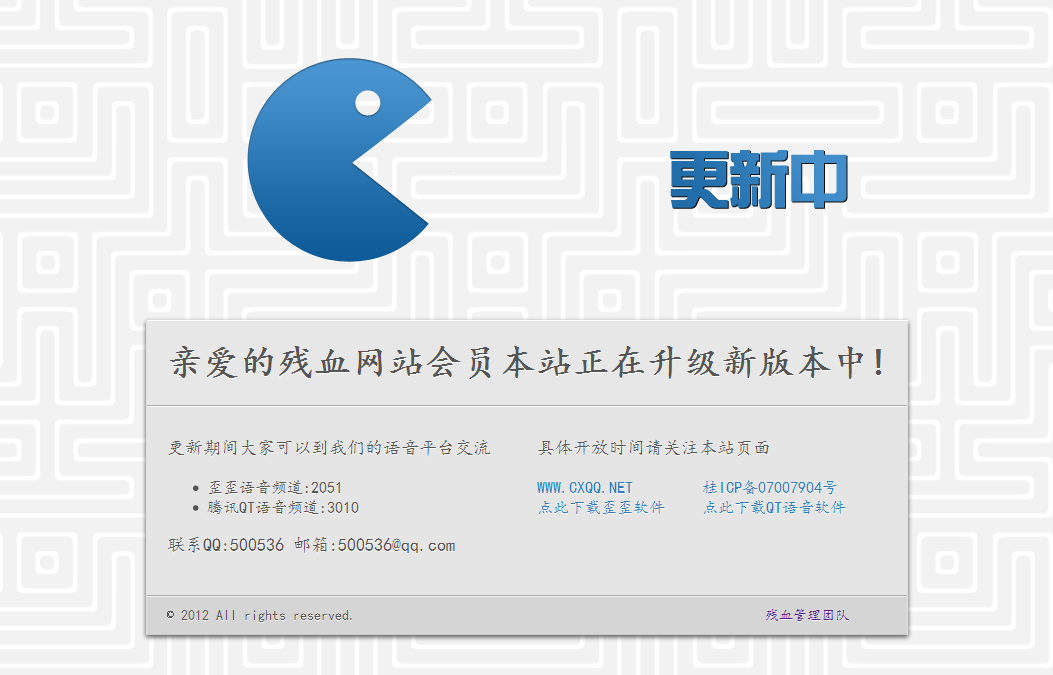The width and height of the screenshot is (1053, 675).
Task: Click 点此下载QT语音软件 download link
Action: pyautogui.click(x=775, y=507)
